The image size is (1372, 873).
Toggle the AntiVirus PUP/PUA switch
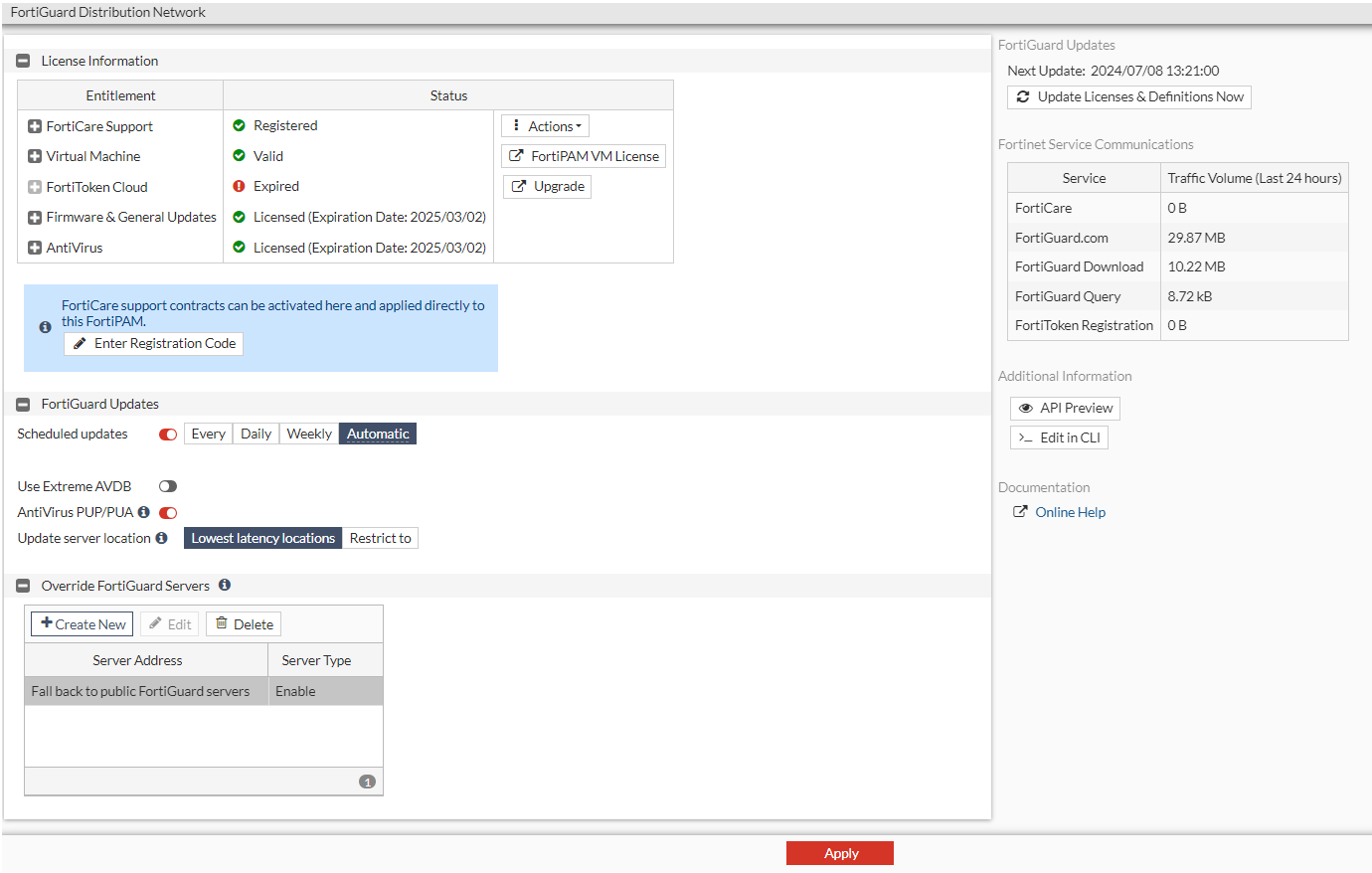[168, 513]
